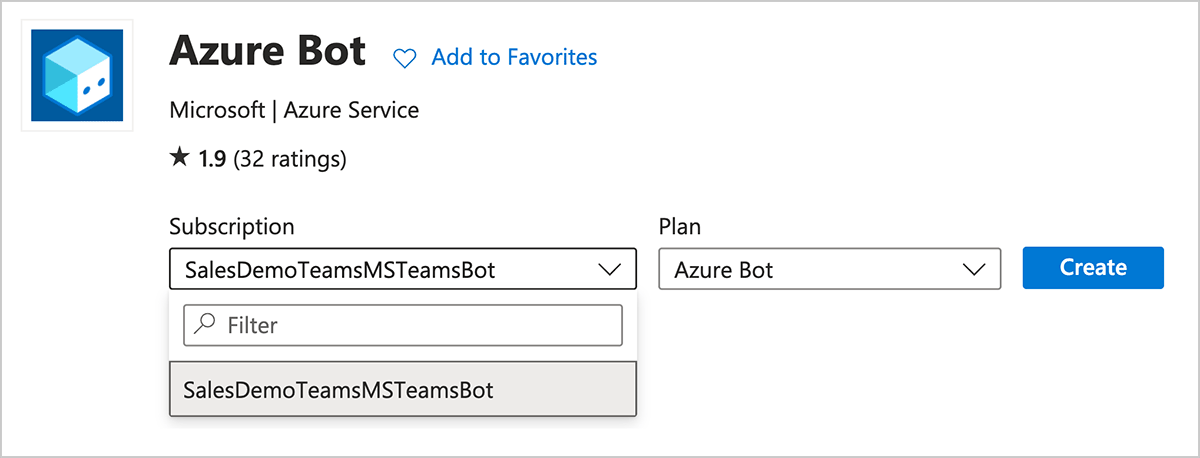Click the star rating icon
The height and width of the screenshot is (458, 1200).
[x=179, y=158]
